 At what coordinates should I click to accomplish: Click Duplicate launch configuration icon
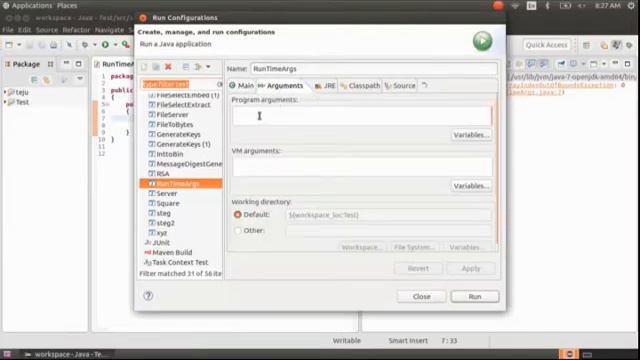(156, 67)
